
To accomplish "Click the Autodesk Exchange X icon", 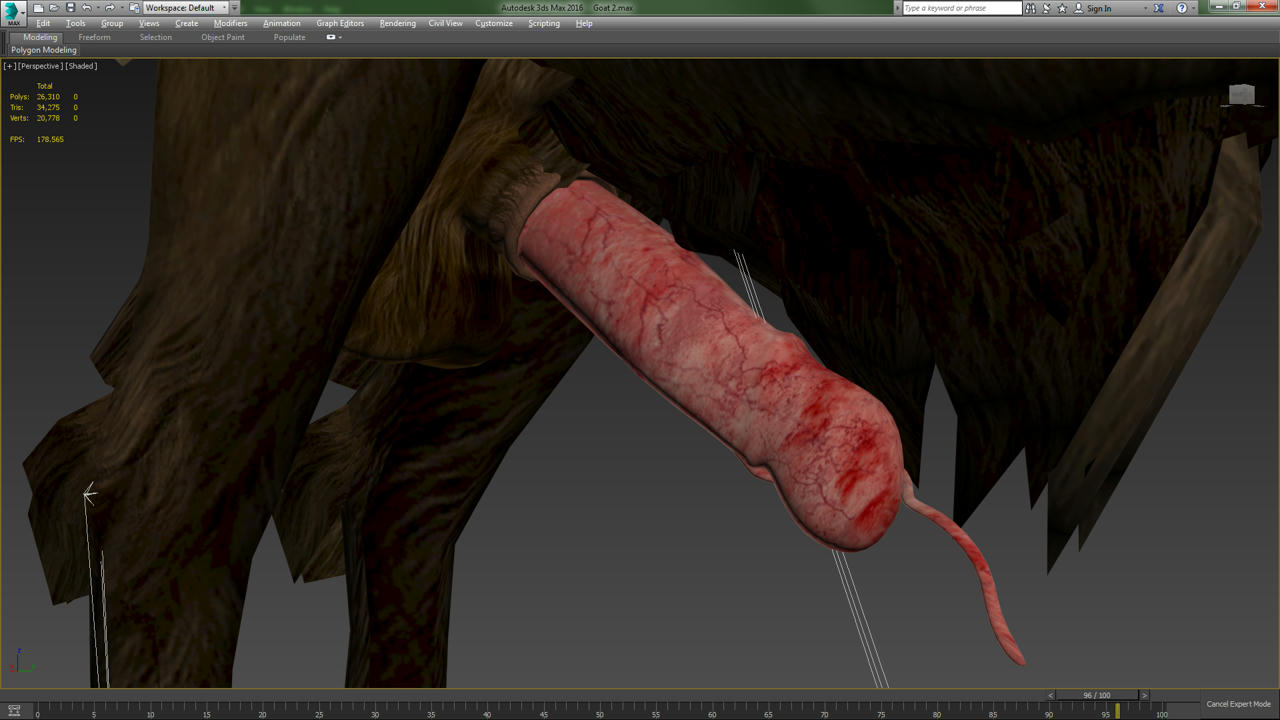I will click(x=1159, y=8).
